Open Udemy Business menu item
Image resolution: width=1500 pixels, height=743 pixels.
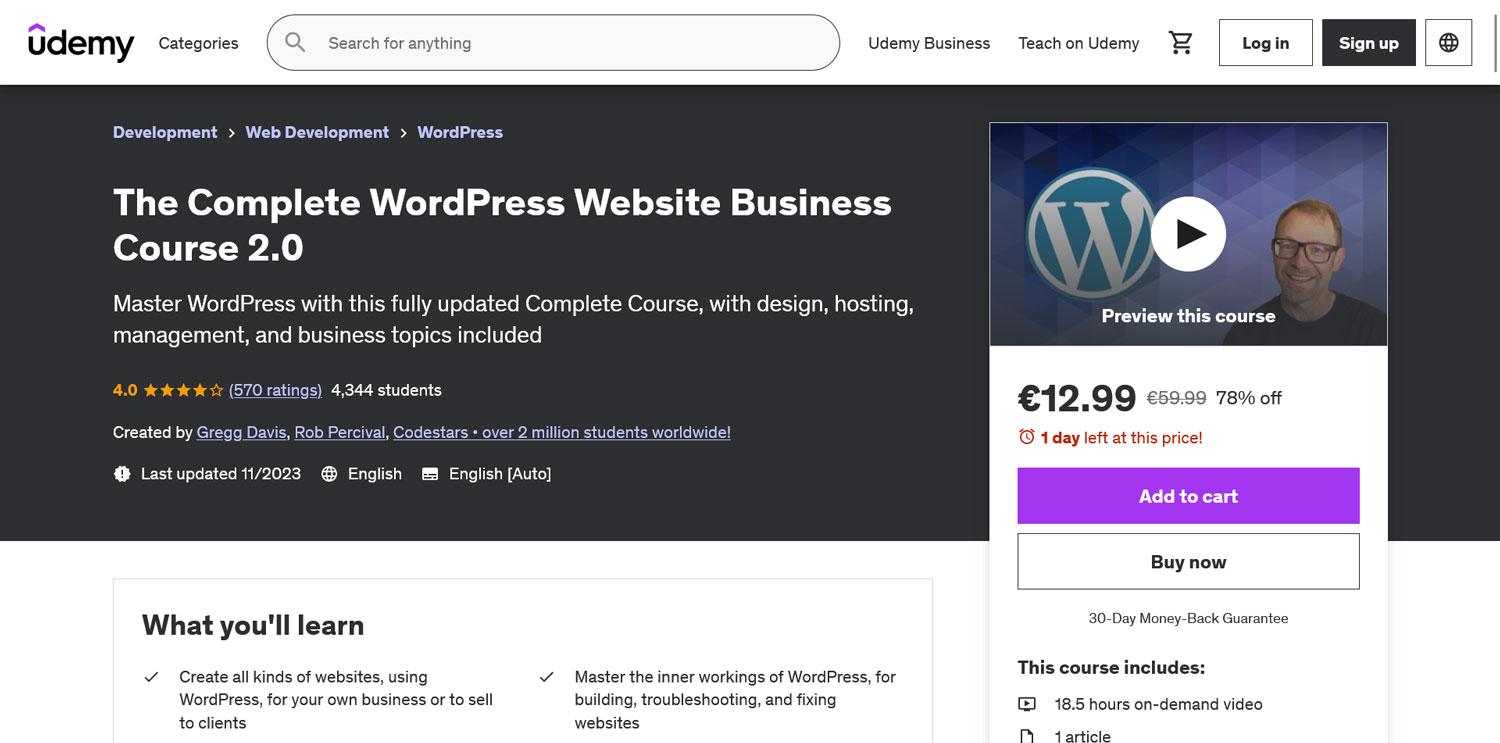click(929, 43)
